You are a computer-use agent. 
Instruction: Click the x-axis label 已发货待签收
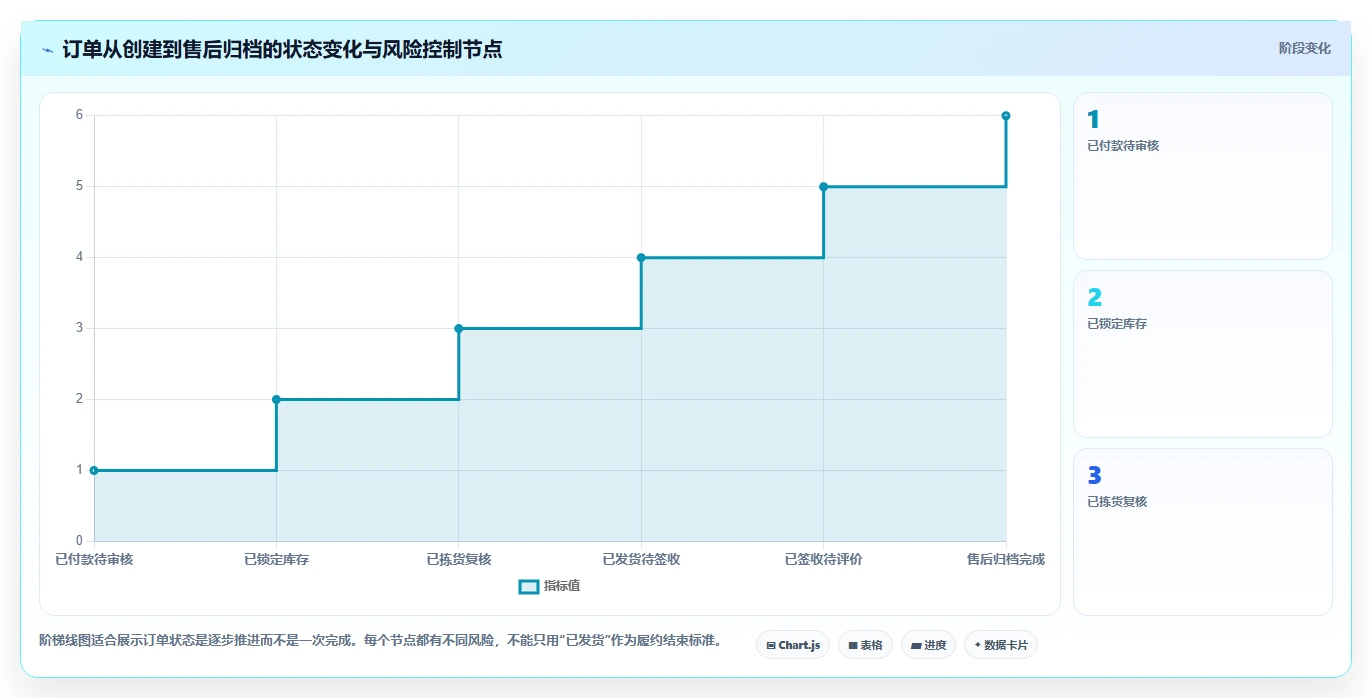[x=641, y=560]
